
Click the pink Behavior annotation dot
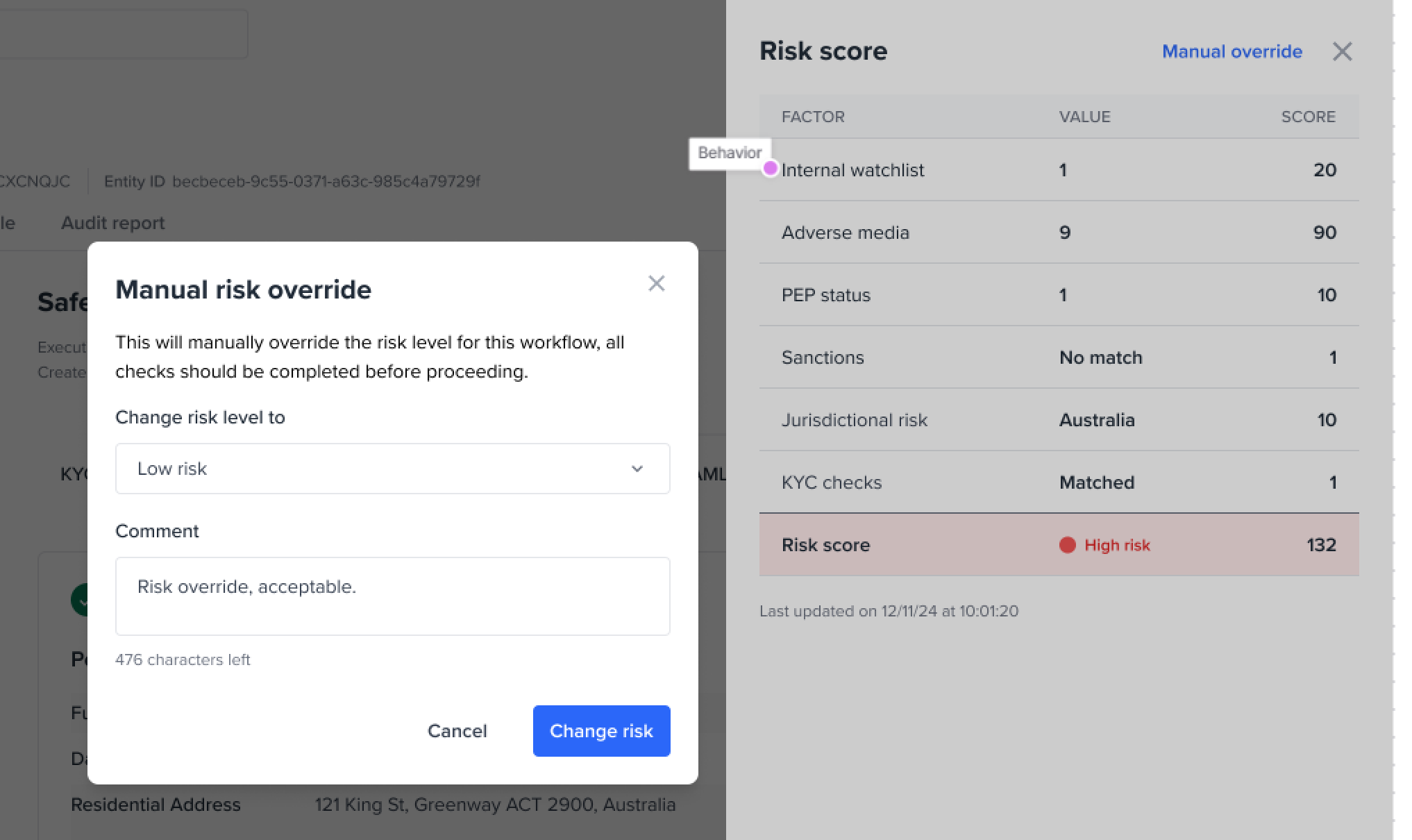[x=770, y=168]
